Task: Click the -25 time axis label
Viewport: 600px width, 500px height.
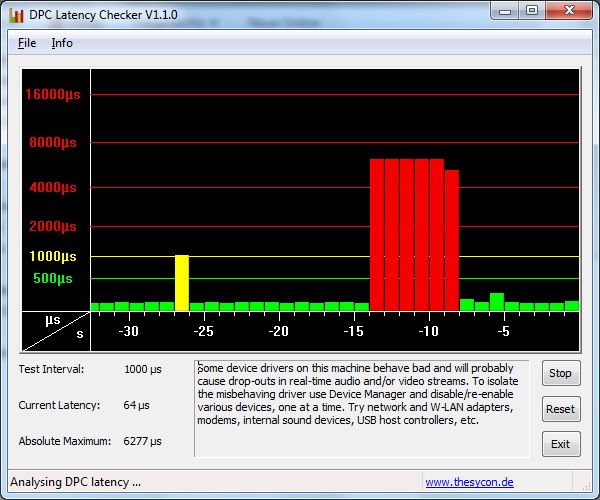Action: pos(204,331)
